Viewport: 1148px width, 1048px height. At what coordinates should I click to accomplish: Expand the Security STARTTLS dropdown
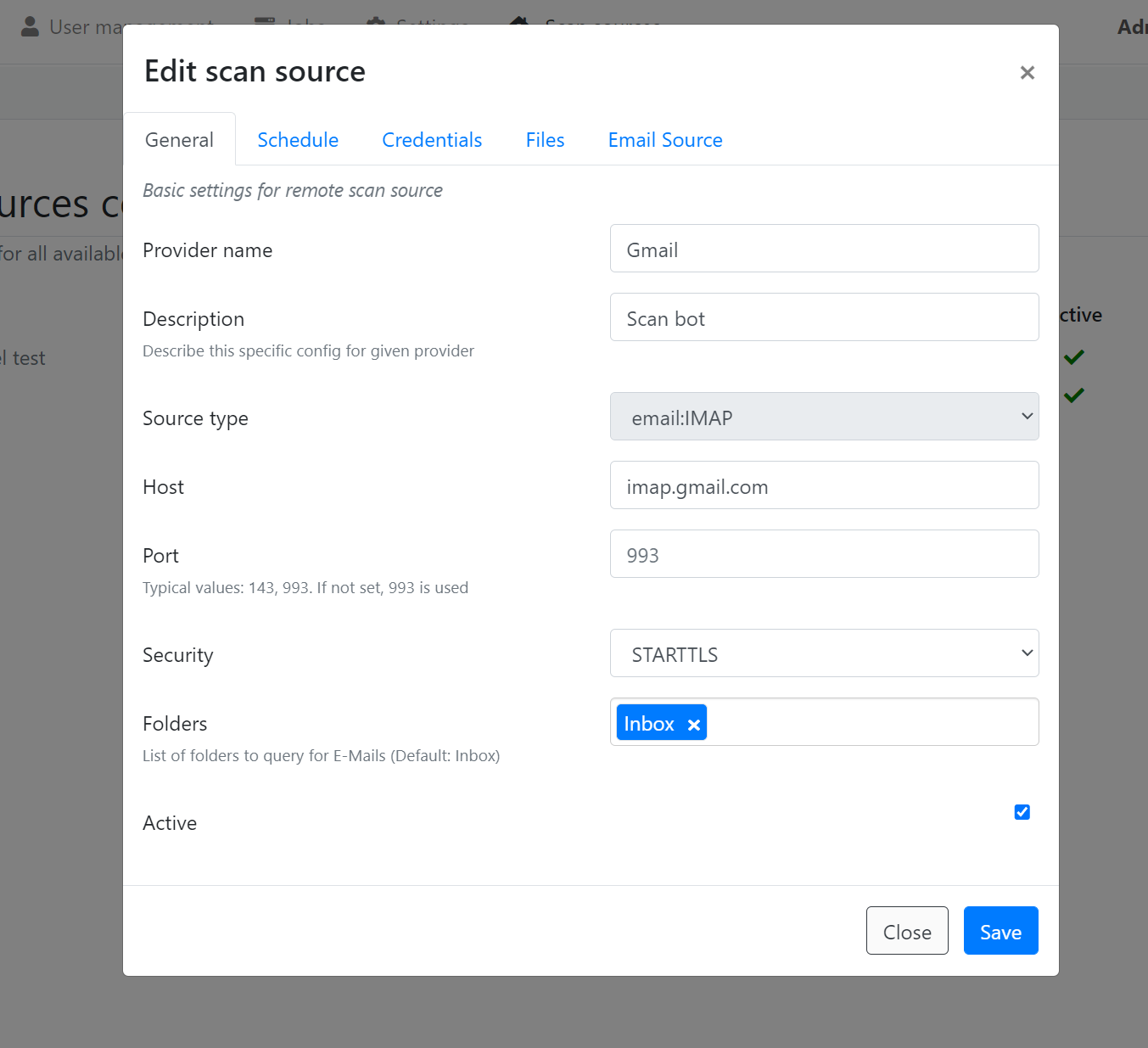point(824,653)
